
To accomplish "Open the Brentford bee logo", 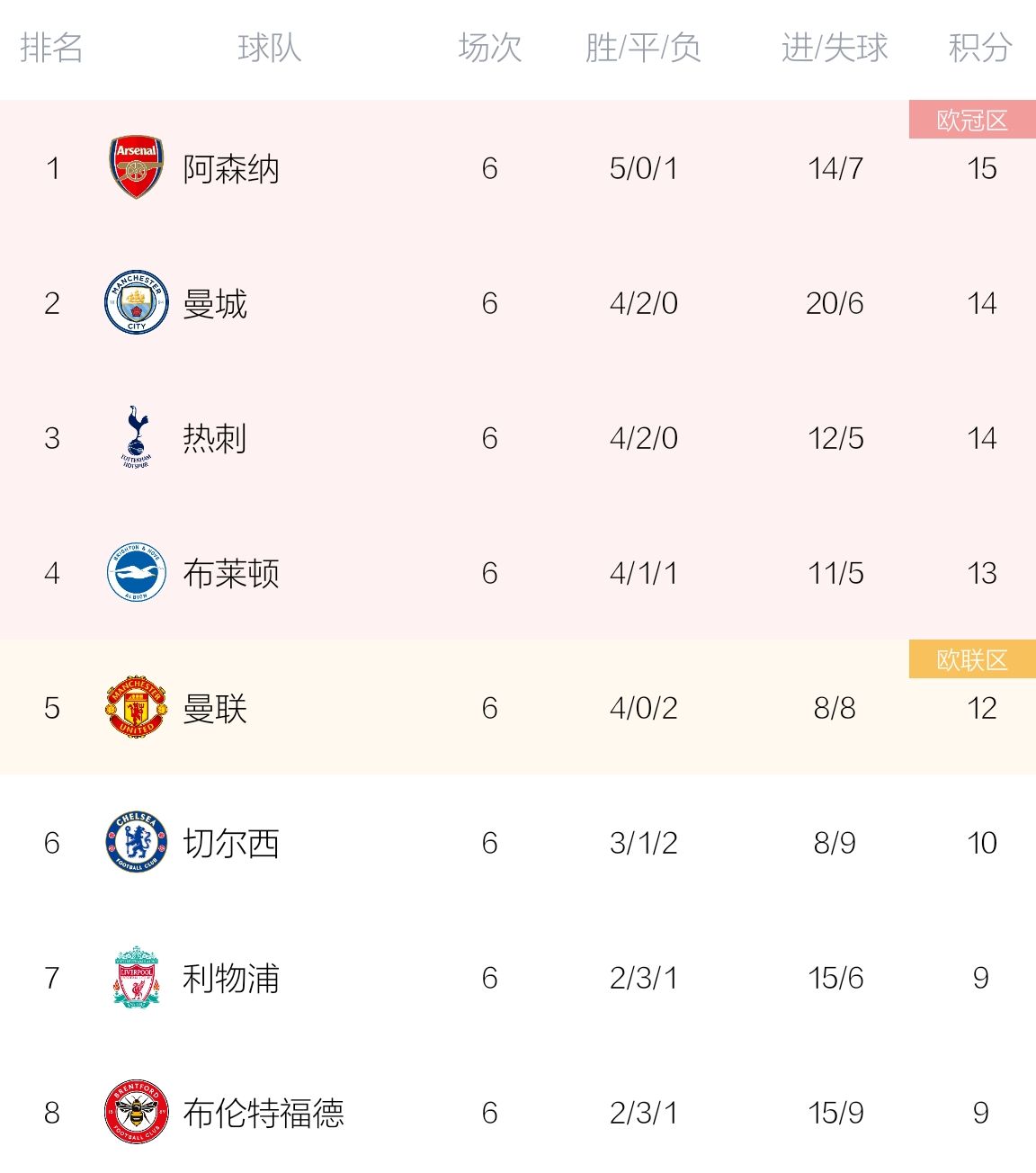I will tap(137, 1112).
